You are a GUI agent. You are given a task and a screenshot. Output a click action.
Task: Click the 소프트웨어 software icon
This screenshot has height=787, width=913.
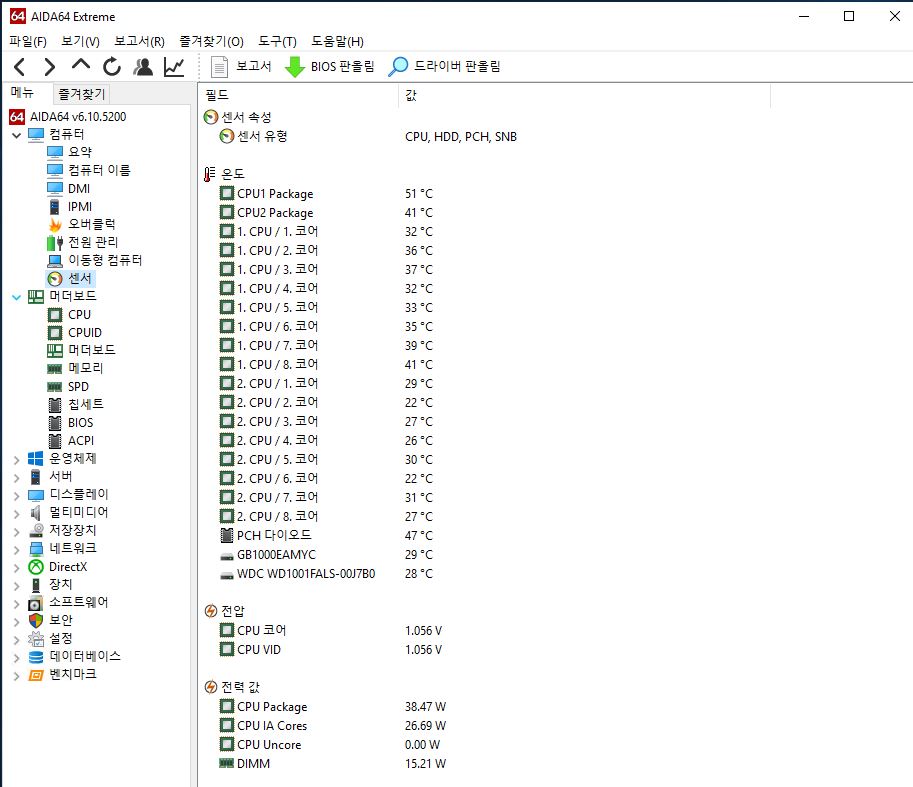tap(36, 603)
